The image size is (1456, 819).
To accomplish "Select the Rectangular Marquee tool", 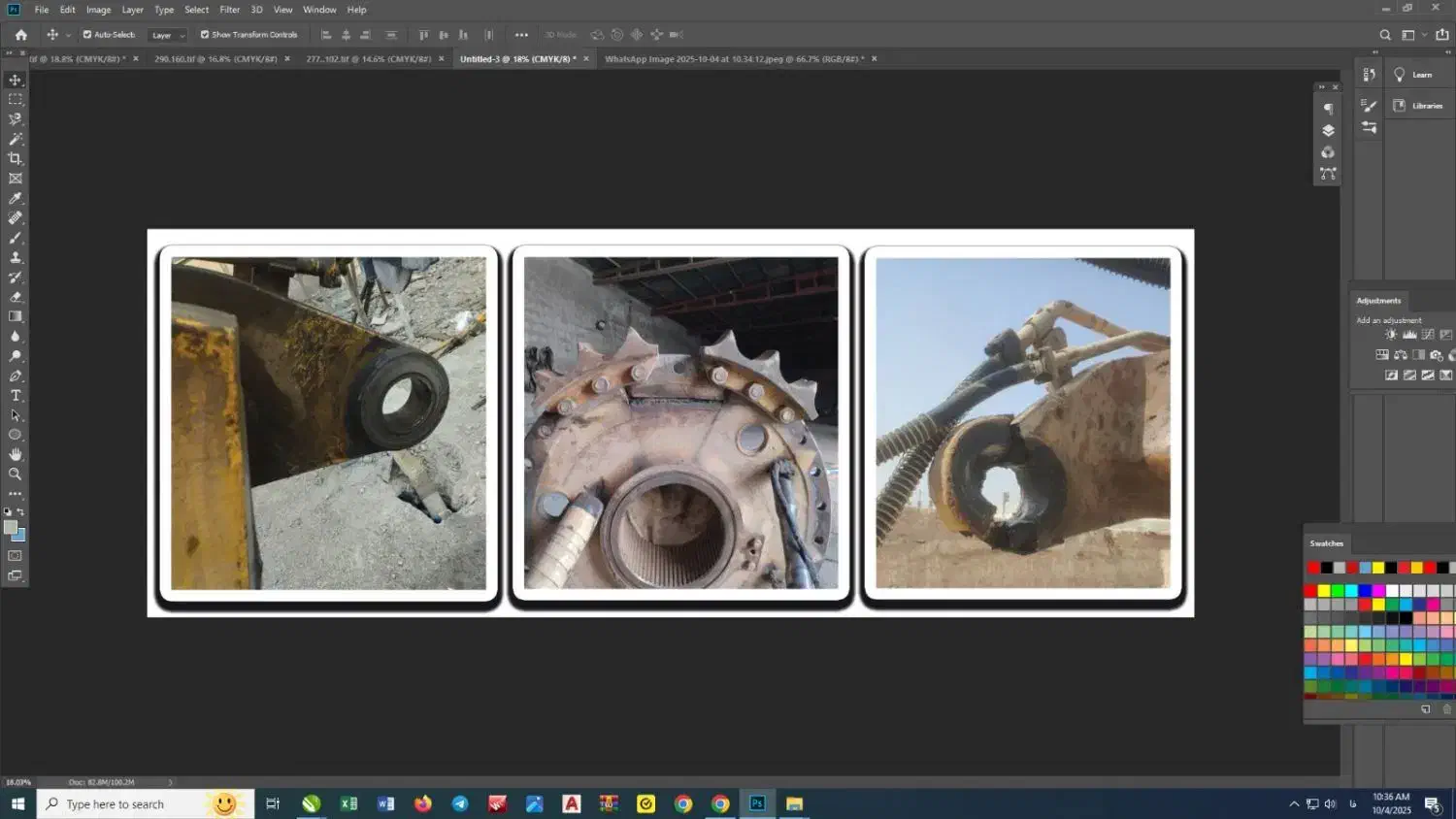I will point(16,99).
